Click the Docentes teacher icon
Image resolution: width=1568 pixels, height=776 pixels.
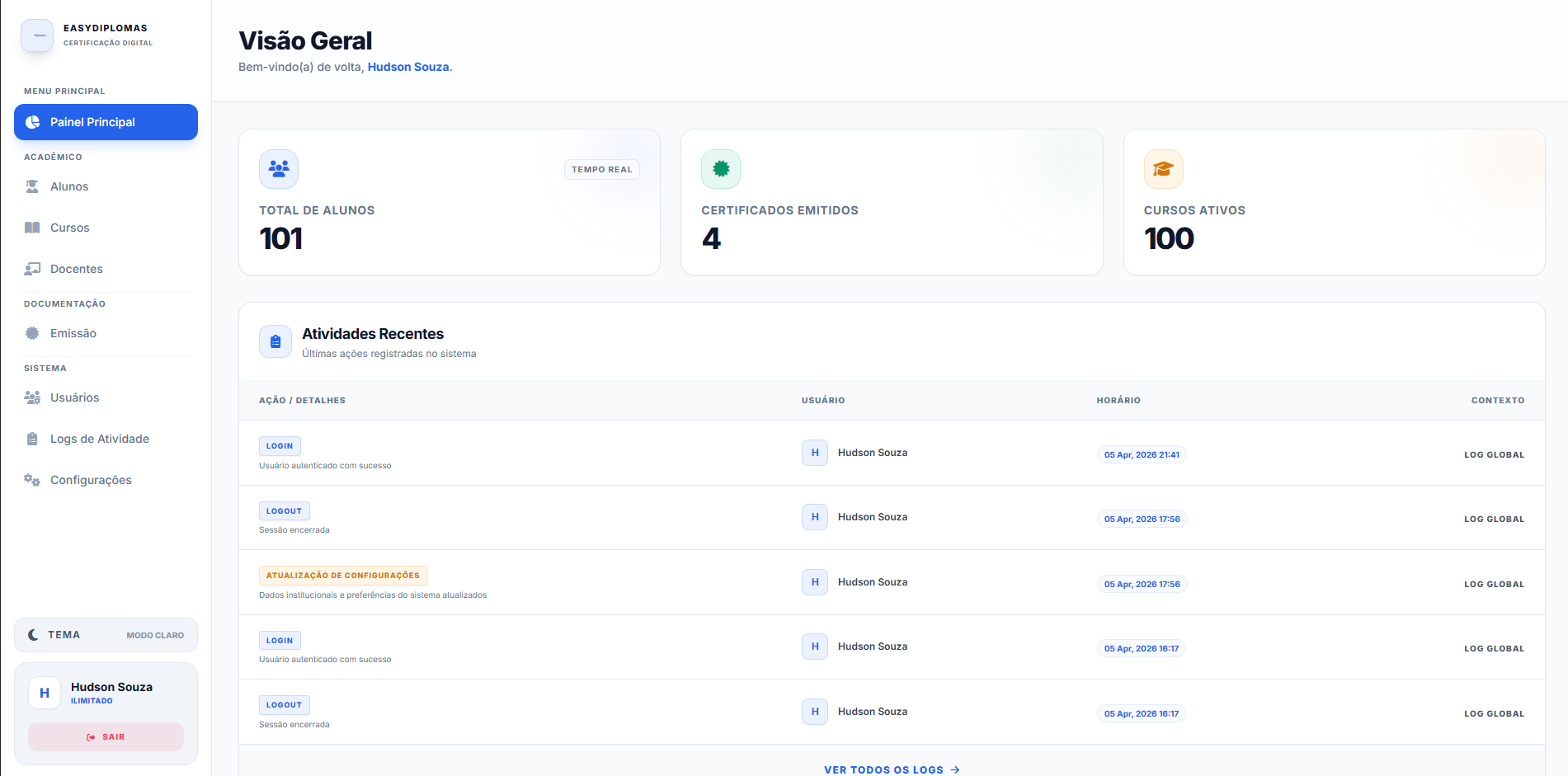[32, 269]
